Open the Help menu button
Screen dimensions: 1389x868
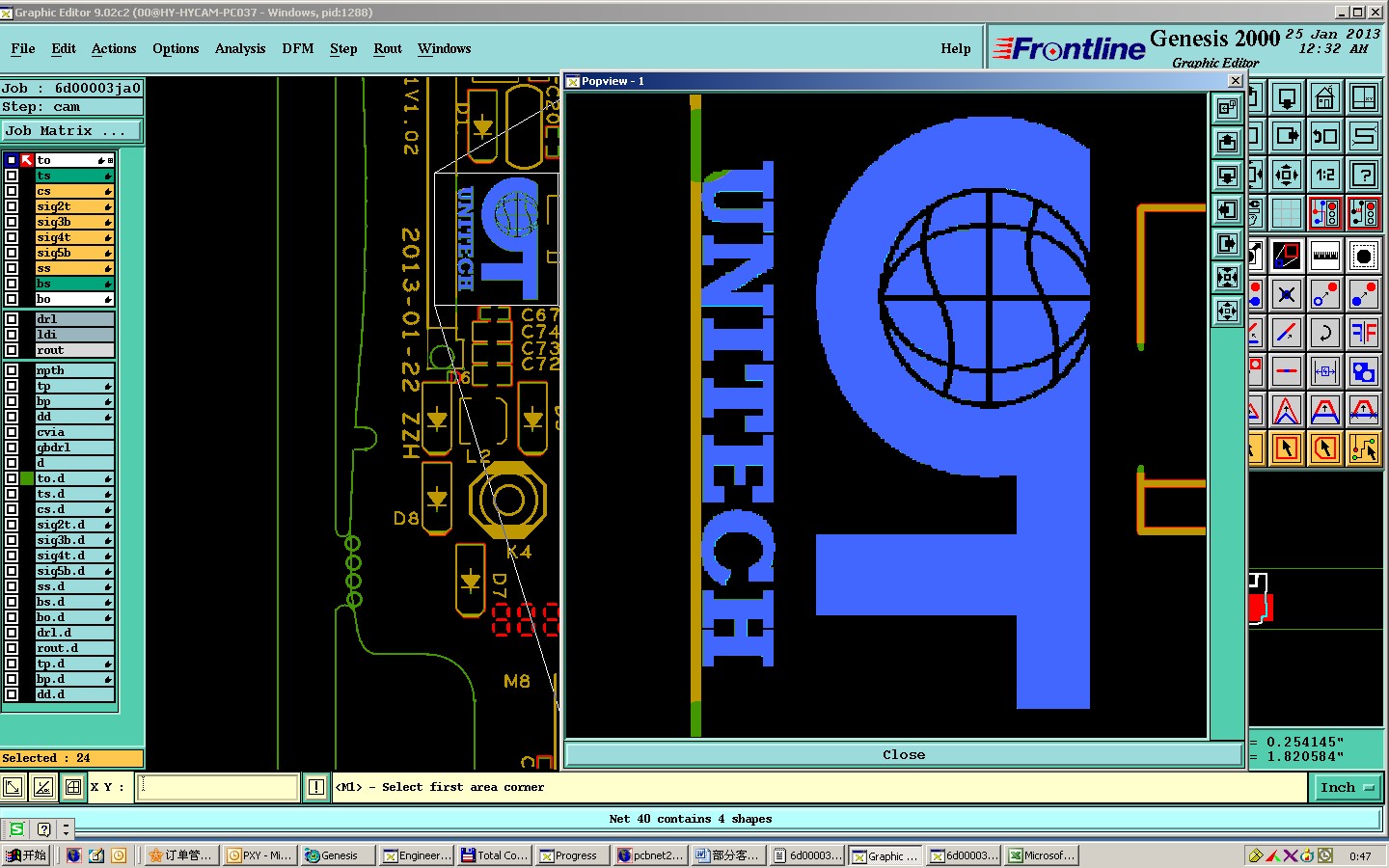pyautogui.click(x=956, y=48)
